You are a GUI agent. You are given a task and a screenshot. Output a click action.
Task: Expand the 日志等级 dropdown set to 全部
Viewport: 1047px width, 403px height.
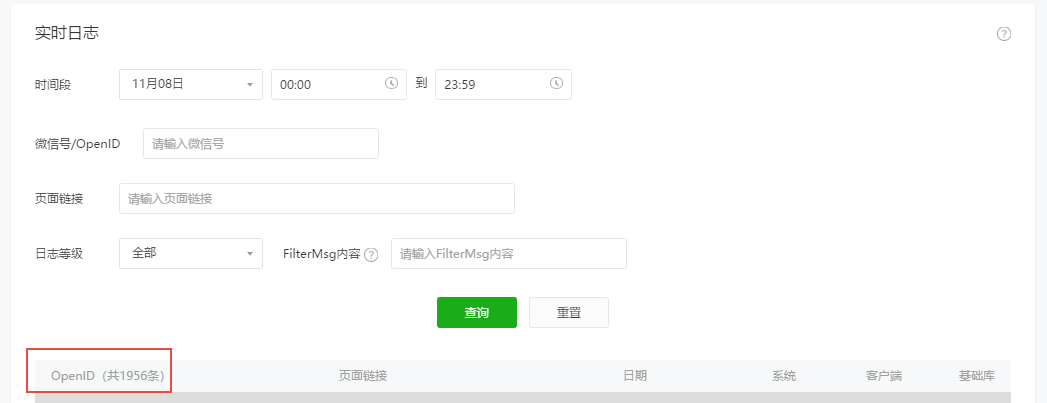point(191,254)
